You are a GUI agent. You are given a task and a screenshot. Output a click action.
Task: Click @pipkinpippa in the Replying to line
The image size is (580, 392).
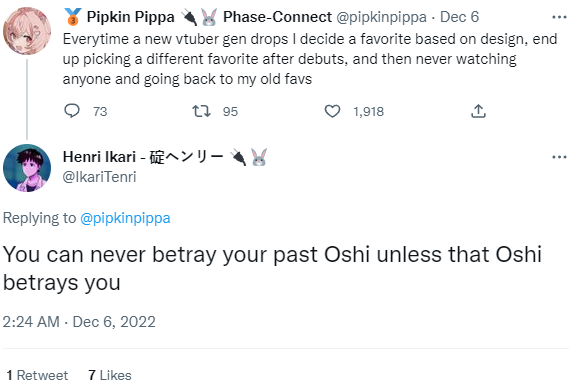pos(125,218)
